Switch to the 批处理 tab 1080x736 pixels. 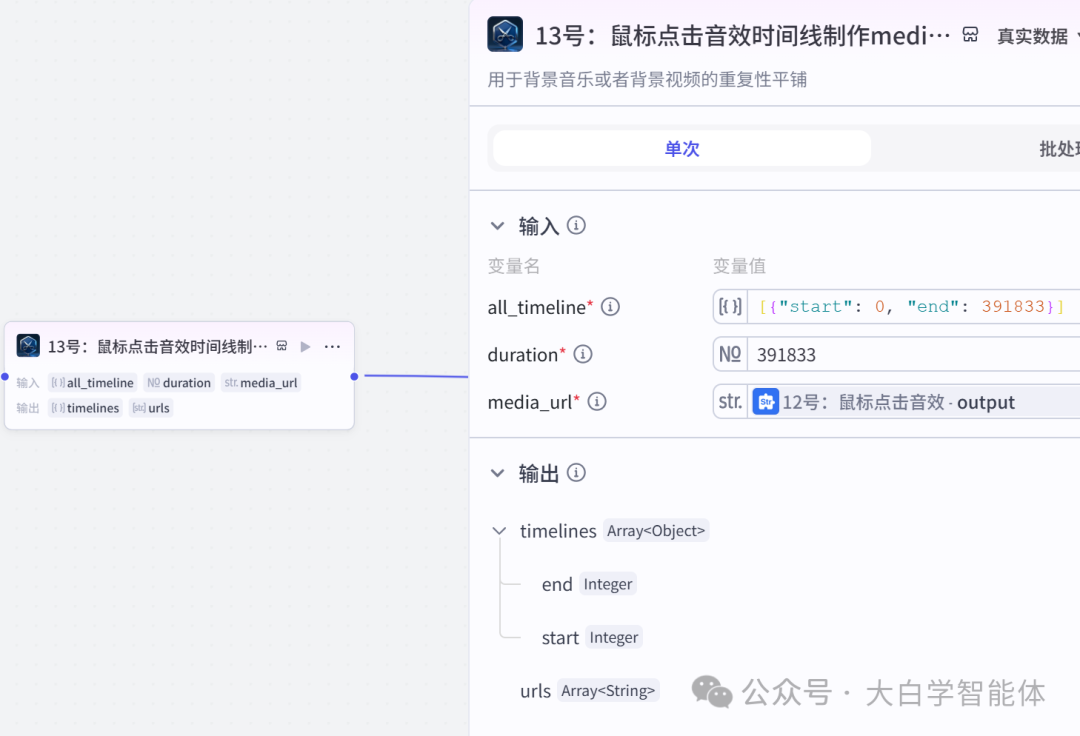[1059, 149]
